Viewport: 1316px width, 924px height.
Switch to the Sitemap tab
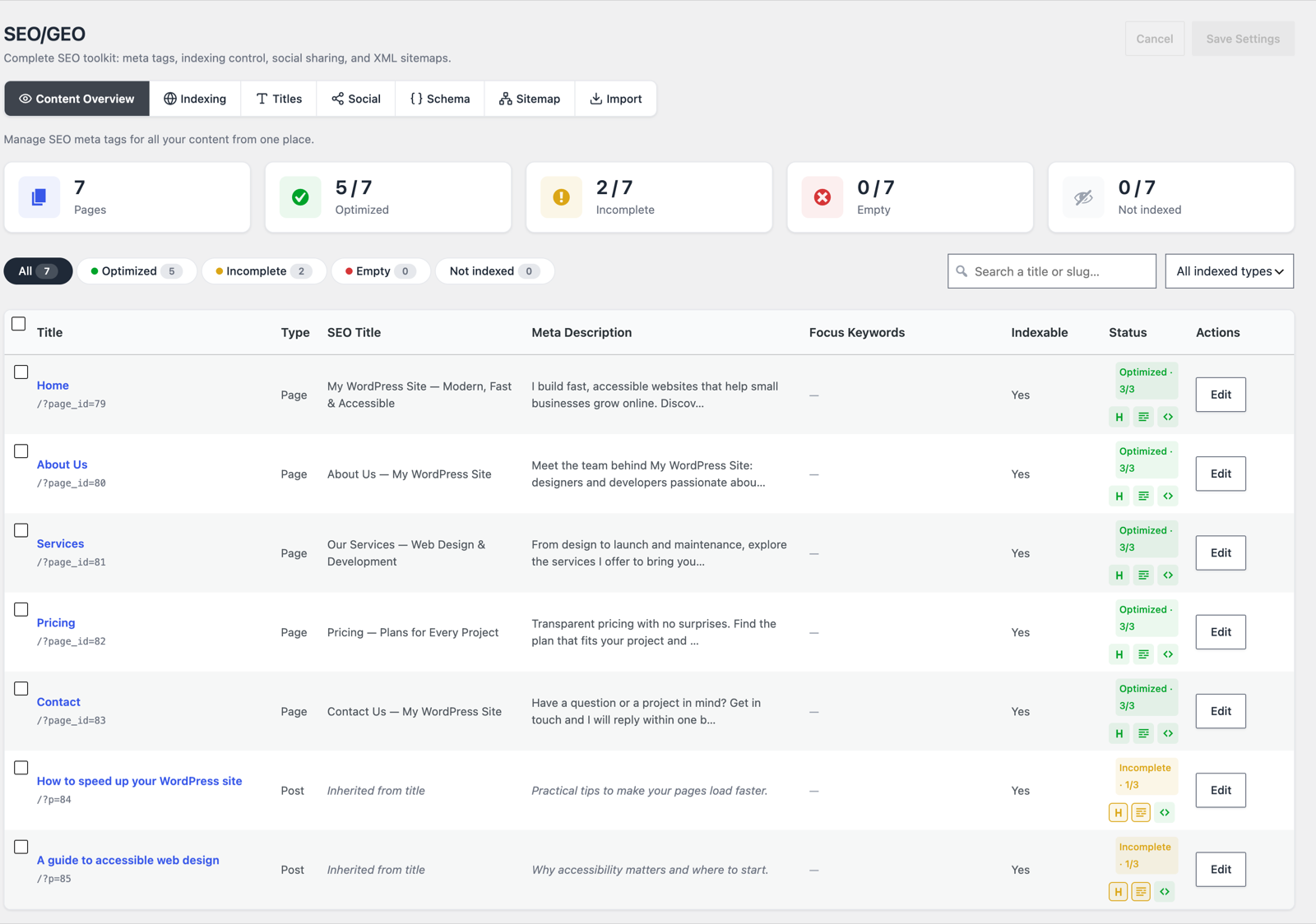click(530, 99)
